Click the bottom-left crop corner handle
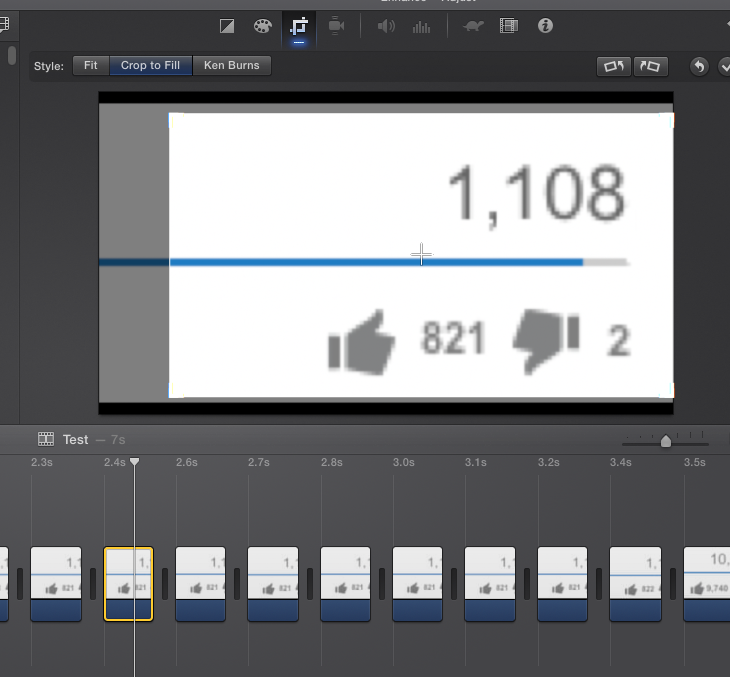This screenshot has height=677, width=730. [x=175, y=391]
